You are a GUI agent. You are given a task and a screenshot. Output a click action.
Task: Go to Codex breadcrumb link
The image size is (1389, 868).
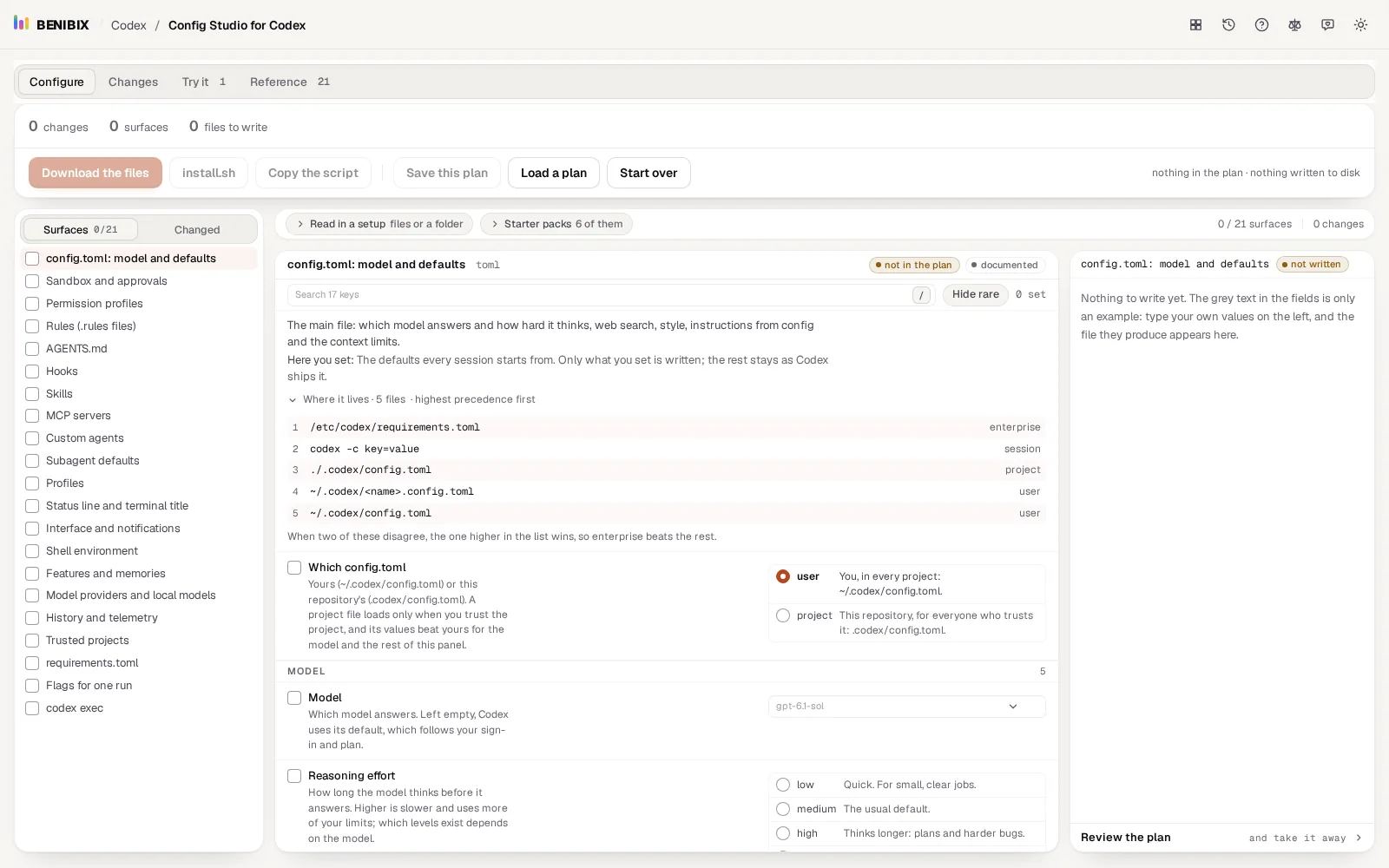point(128,25)
